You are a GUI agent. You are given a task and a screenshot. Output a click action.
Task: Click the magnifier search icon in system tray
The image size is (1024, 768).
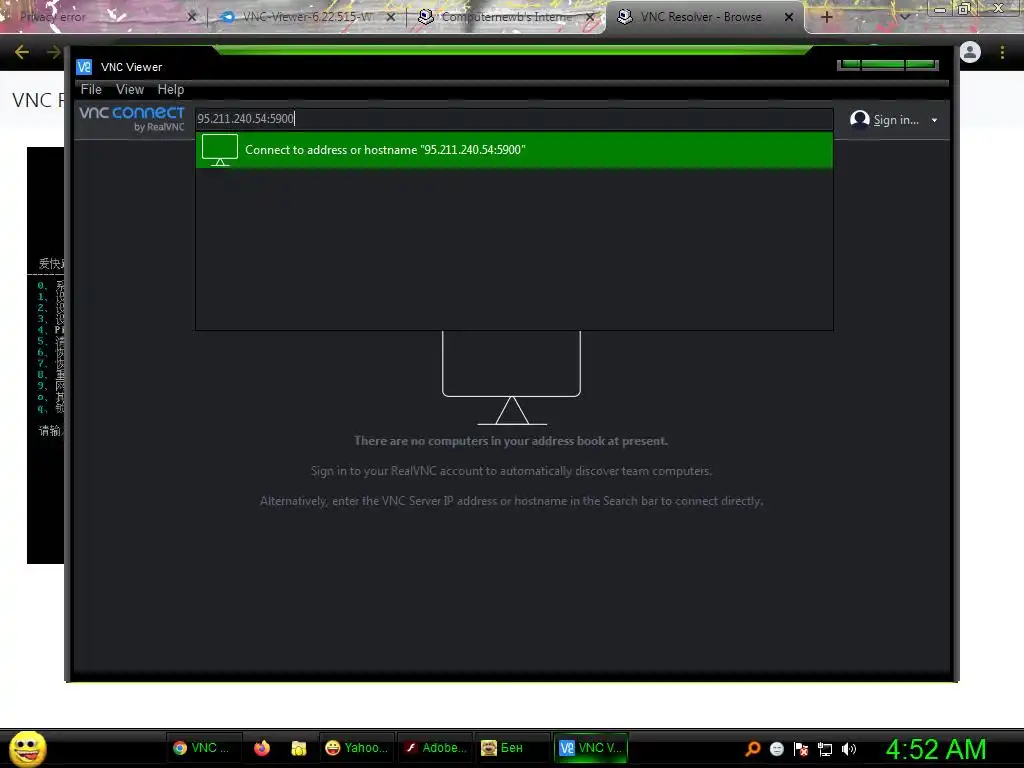pos(752,748)
